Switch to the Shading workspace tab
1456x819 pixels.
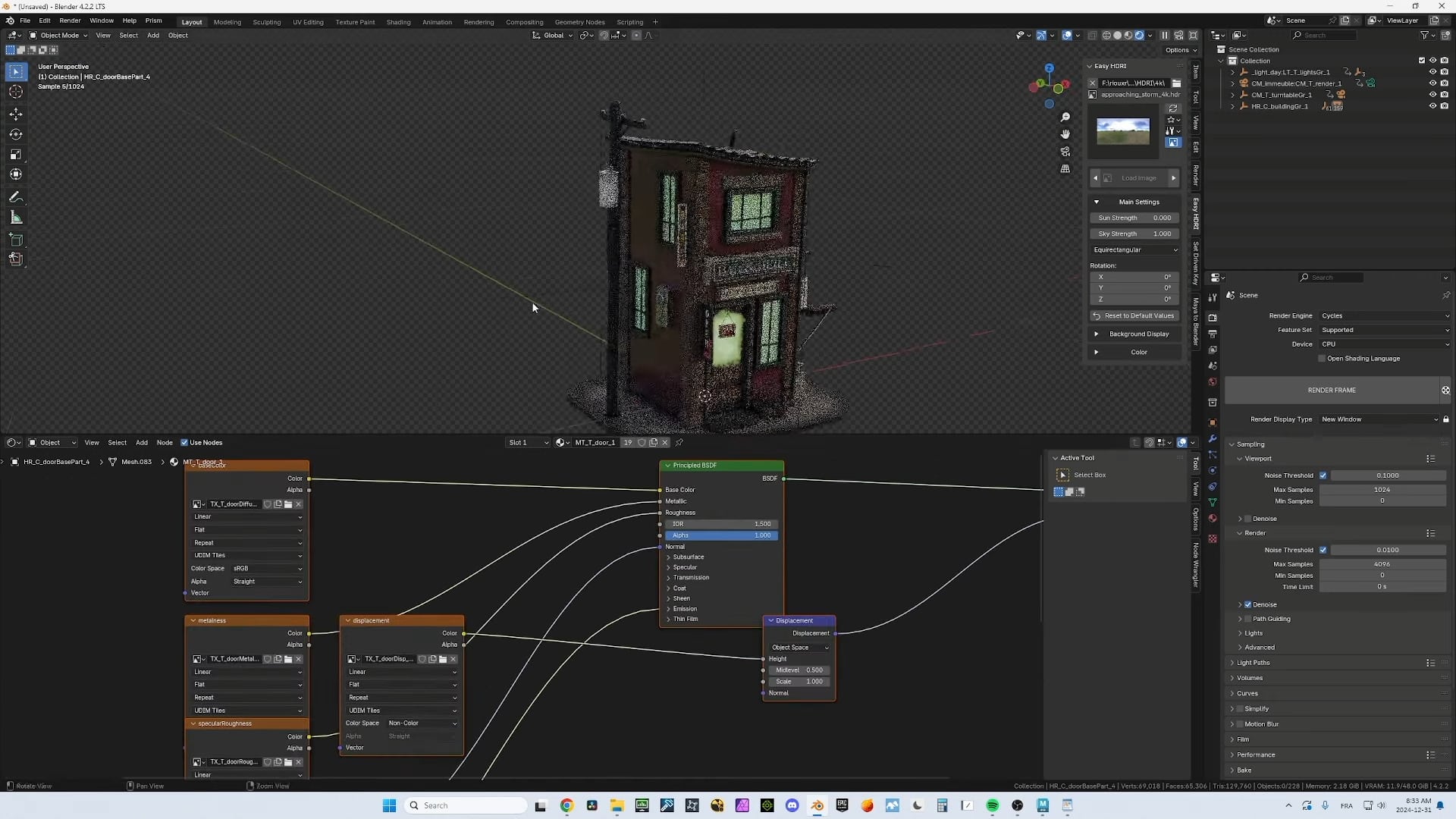tap(397, 22)
